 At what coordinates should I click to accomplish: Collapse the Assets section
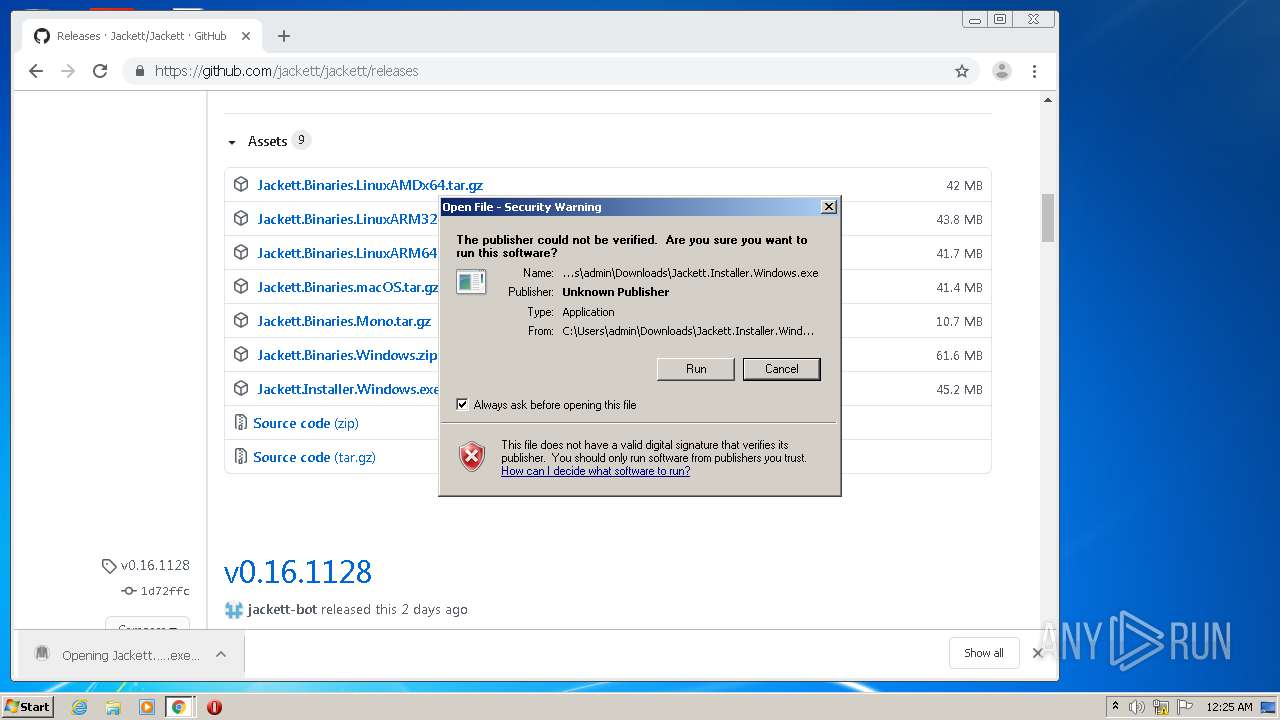(232, 142)
